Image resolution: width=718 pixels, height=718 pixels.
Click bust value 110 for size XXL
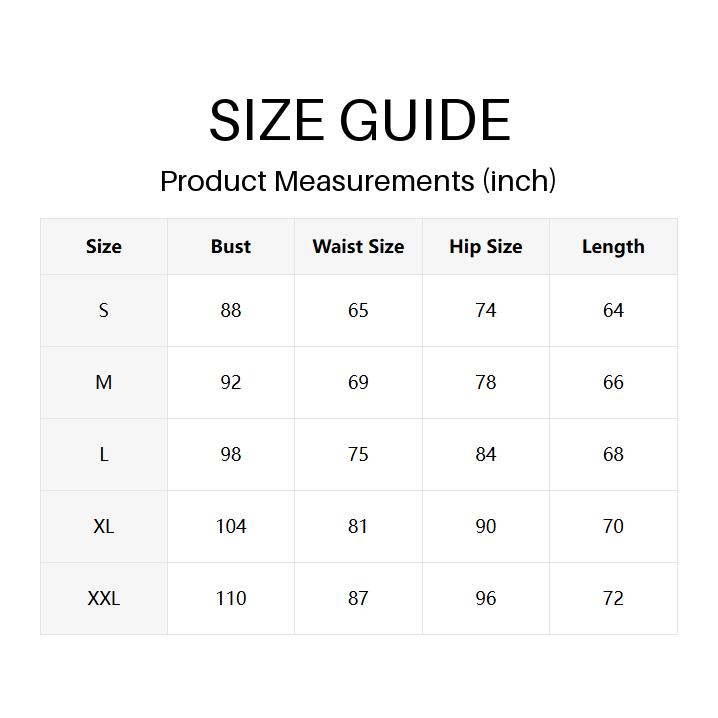click(x=231, y=598)
